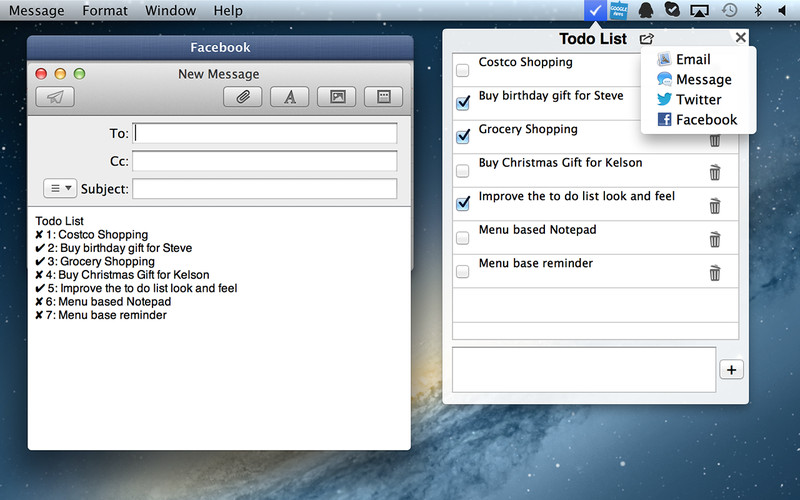Open the volume menu bar icon
This screenshot has width=800, height=500.
pos(782,10)
